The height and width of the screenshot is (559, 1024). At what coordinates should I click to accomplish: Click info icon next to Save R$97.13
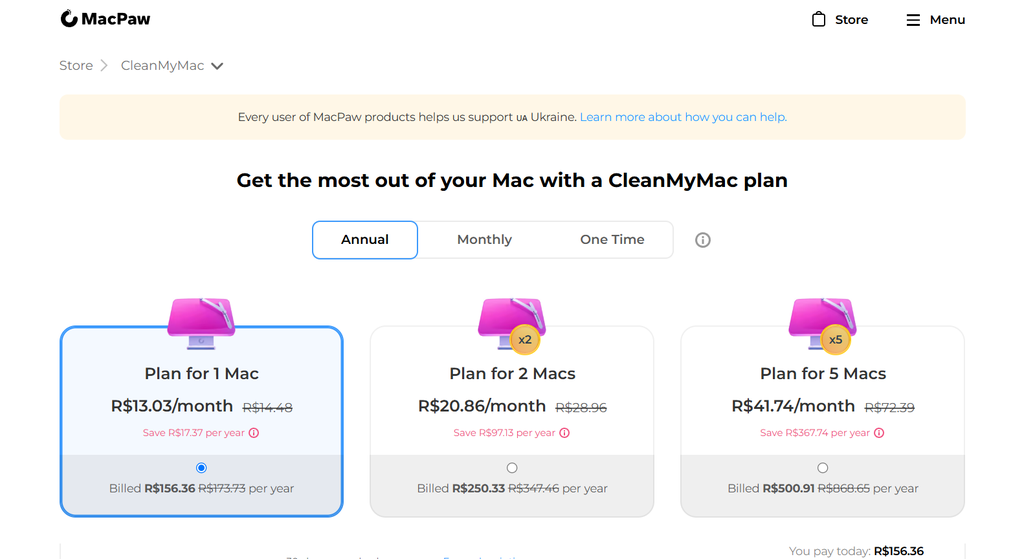coord(565,433)
